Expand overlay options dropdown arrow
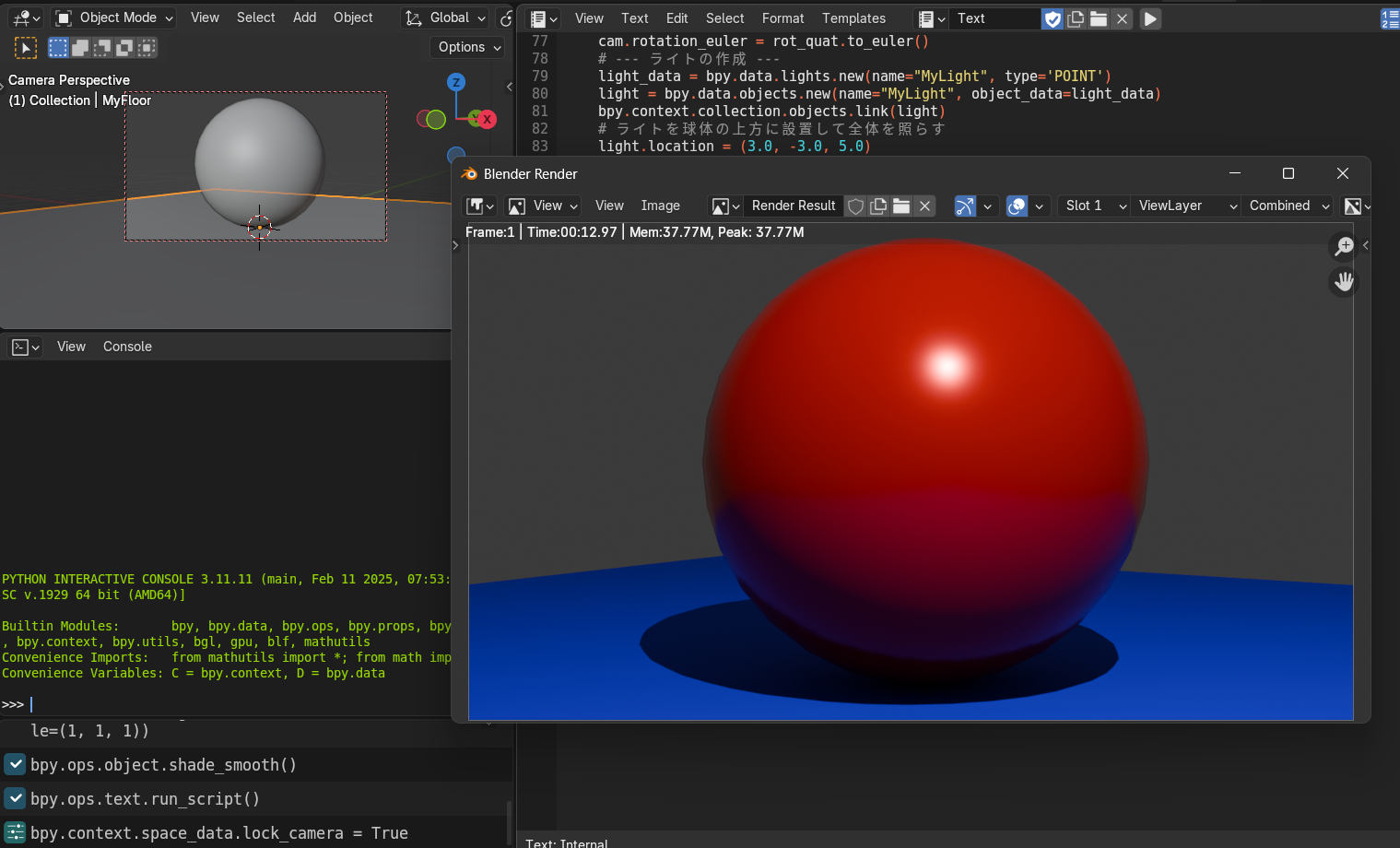Viewport: 1400px width, 848px height. click(x=1040, y=206)
